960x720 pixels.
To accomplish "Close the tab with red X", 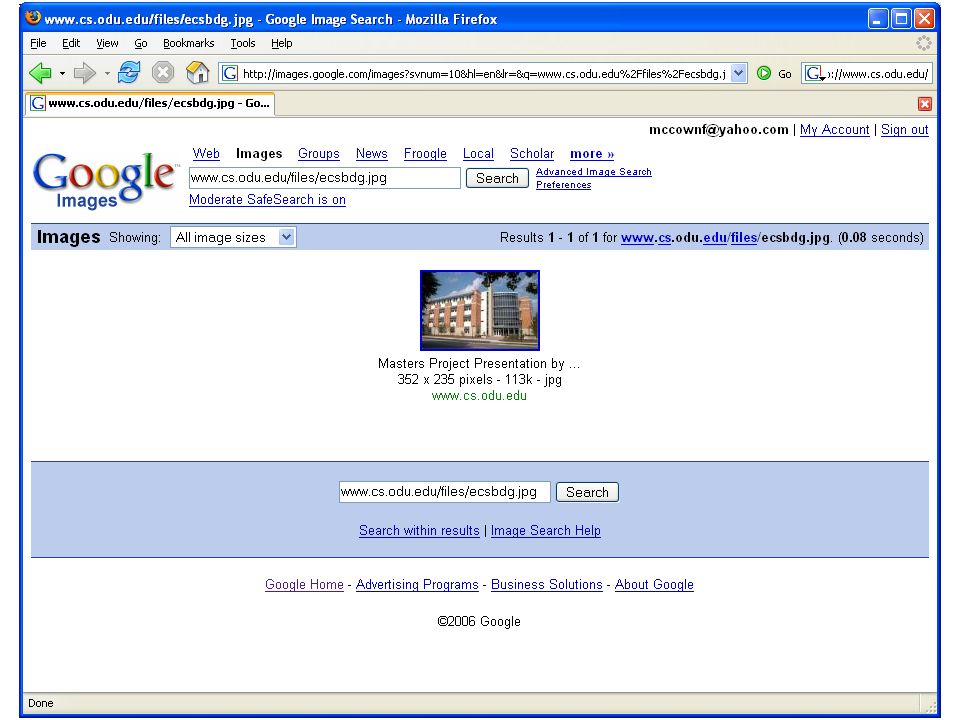I will tap(924, 103).
